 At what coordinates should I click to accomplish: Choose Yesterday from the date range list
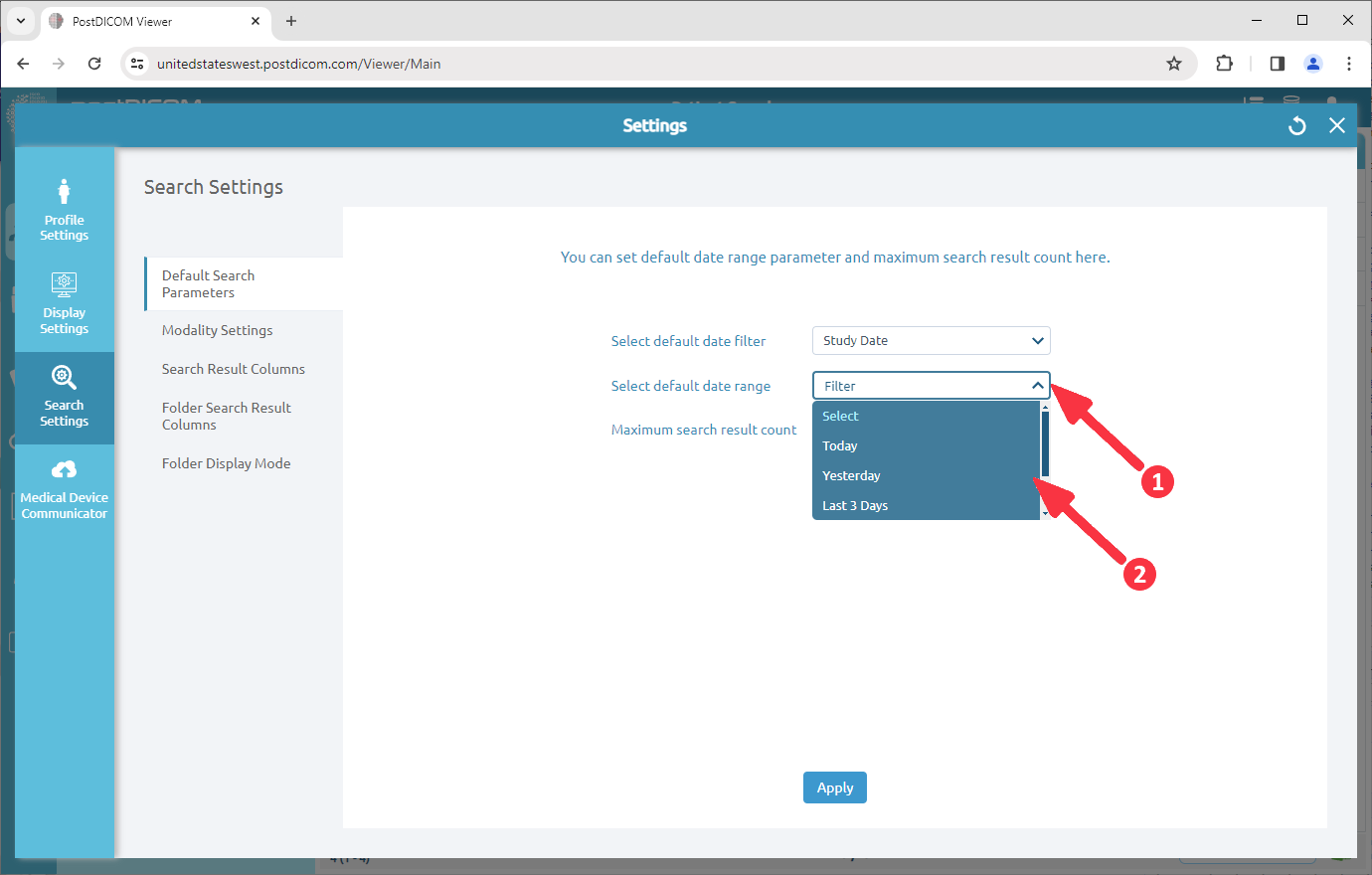tap(851, 475)
